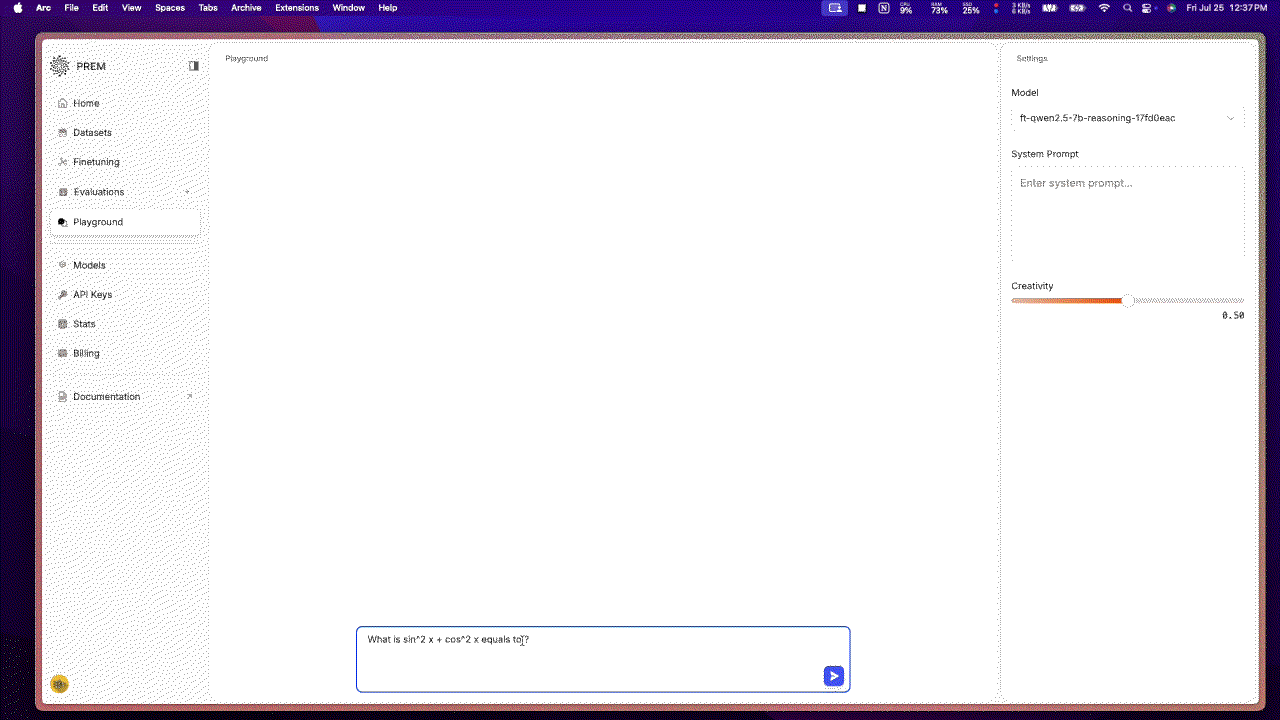
Task: Click the API Keys key icon
Action: [63, 295]
